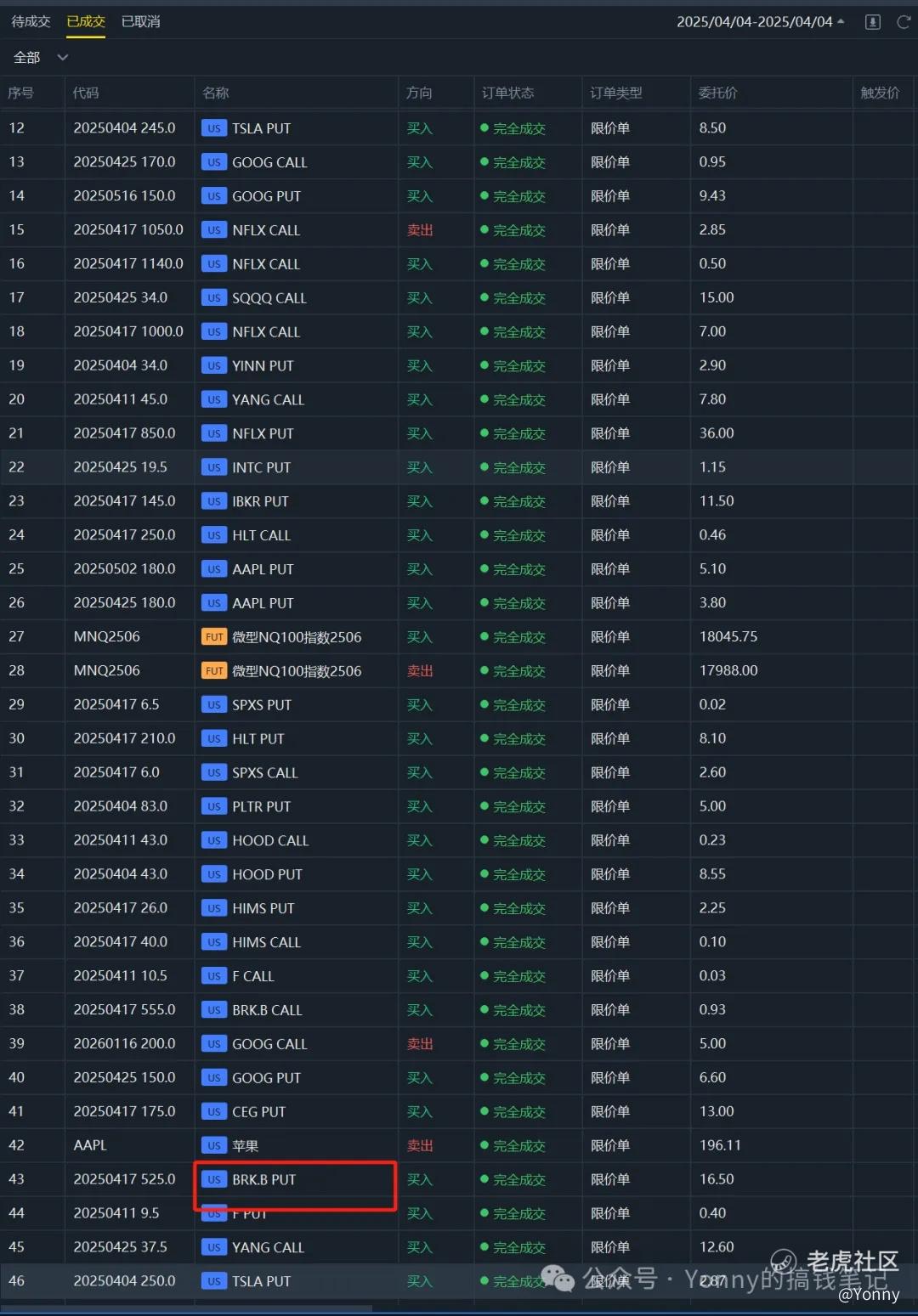The height and width of the screenshot is (1316, 918).
Task: Click code 20250516 150.0
Action: (x=125, y=196)
